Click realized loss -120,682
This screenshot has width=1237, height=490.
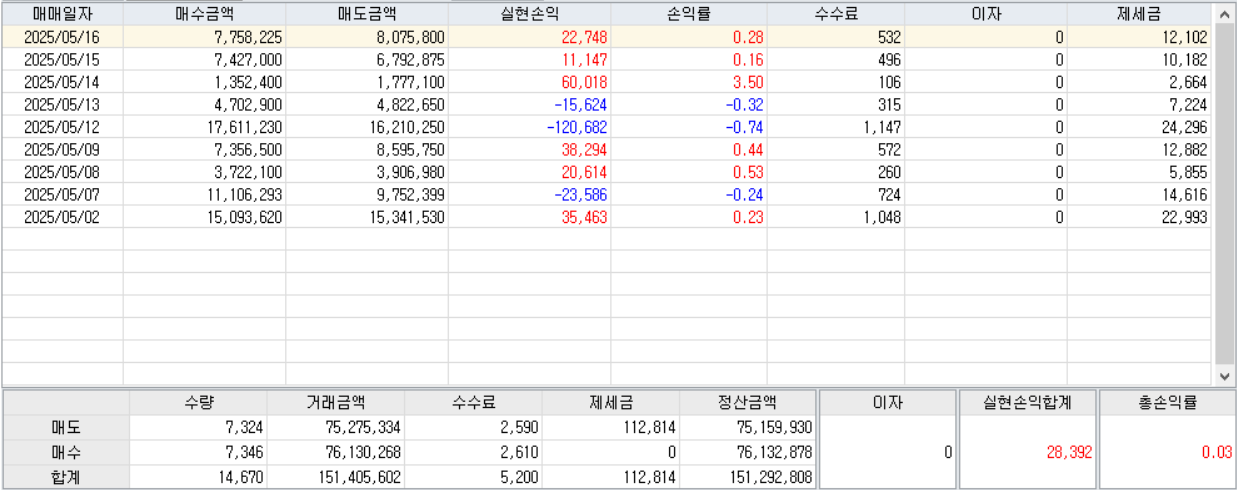pos(577,127)
